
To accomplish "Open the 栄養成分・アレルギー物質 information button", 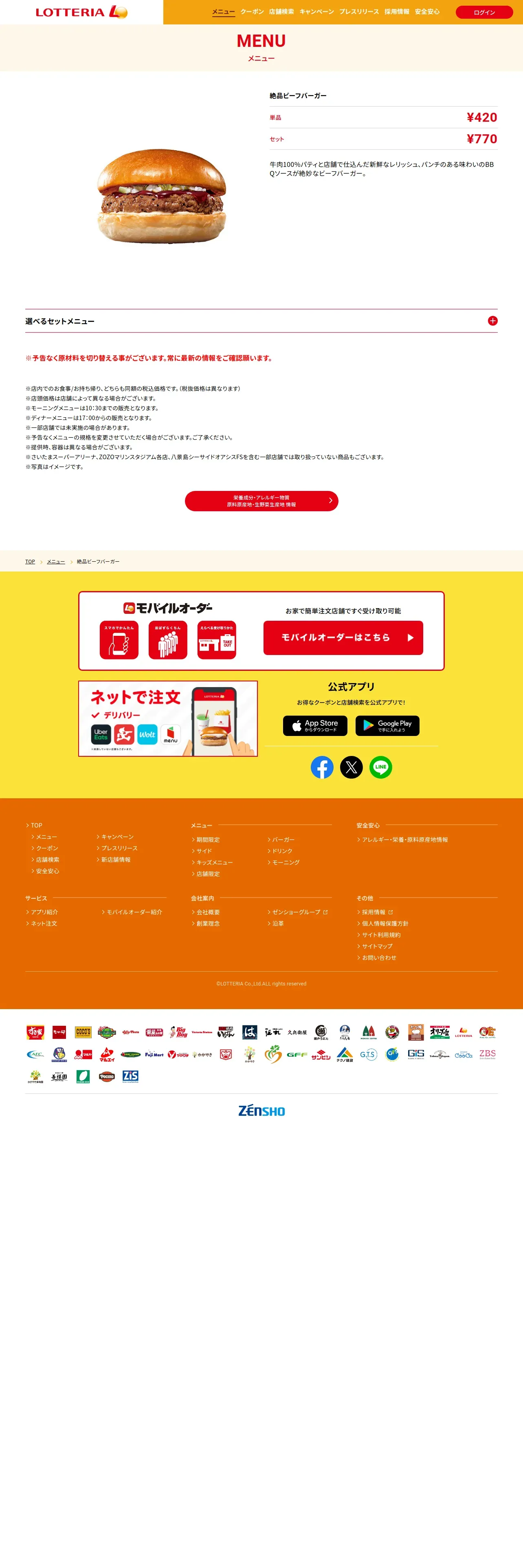I will [261, 501].
